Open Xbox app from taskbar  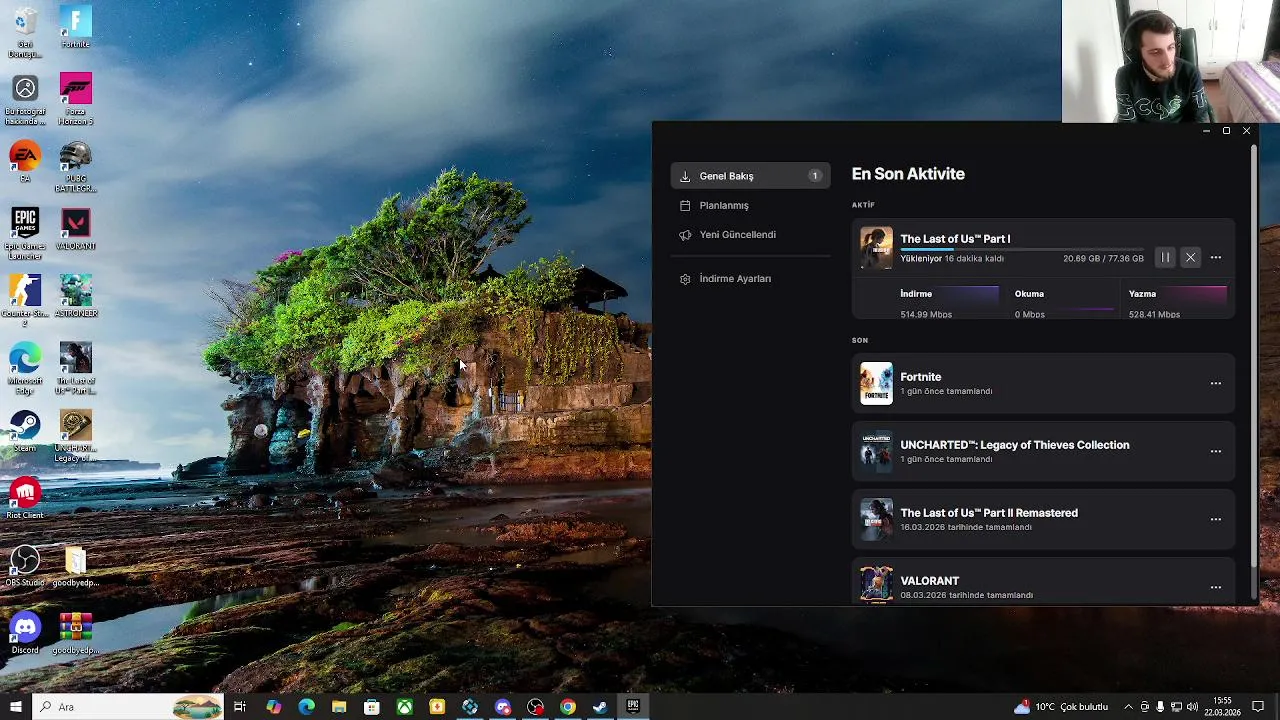(x=404, y=707)
